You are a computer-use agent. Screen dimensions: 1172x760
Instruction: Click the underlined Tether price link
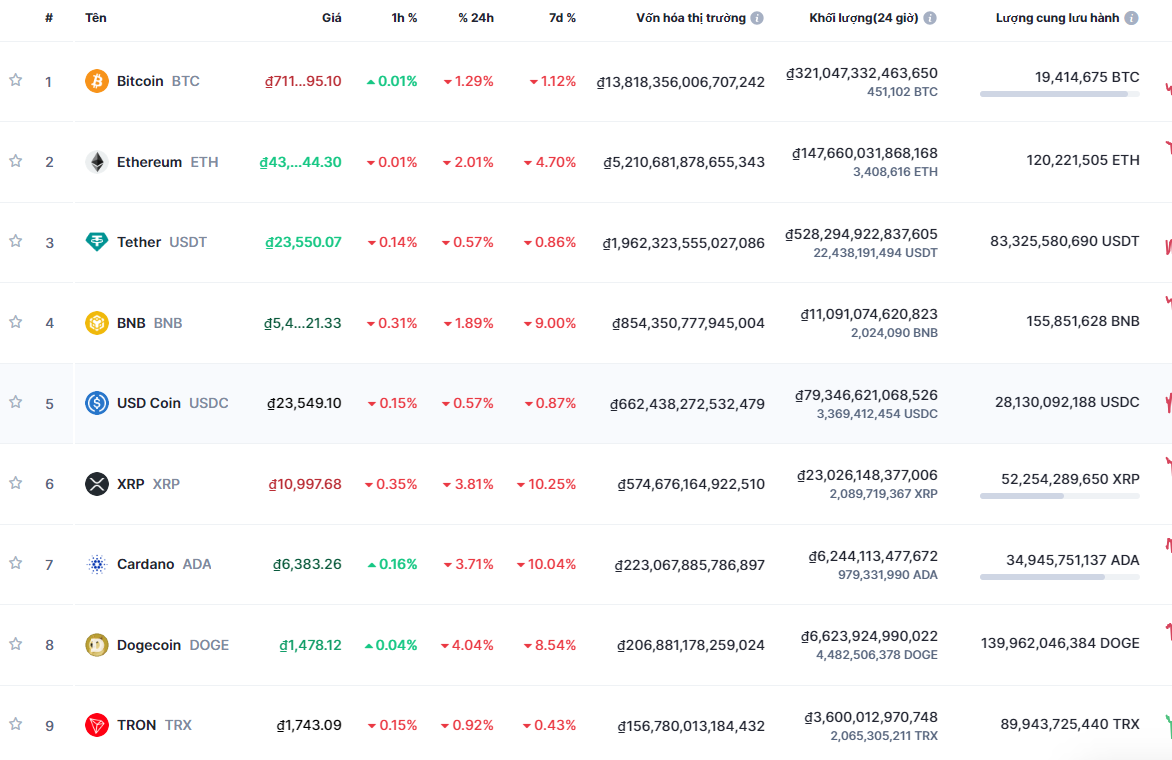pos(303,242)
